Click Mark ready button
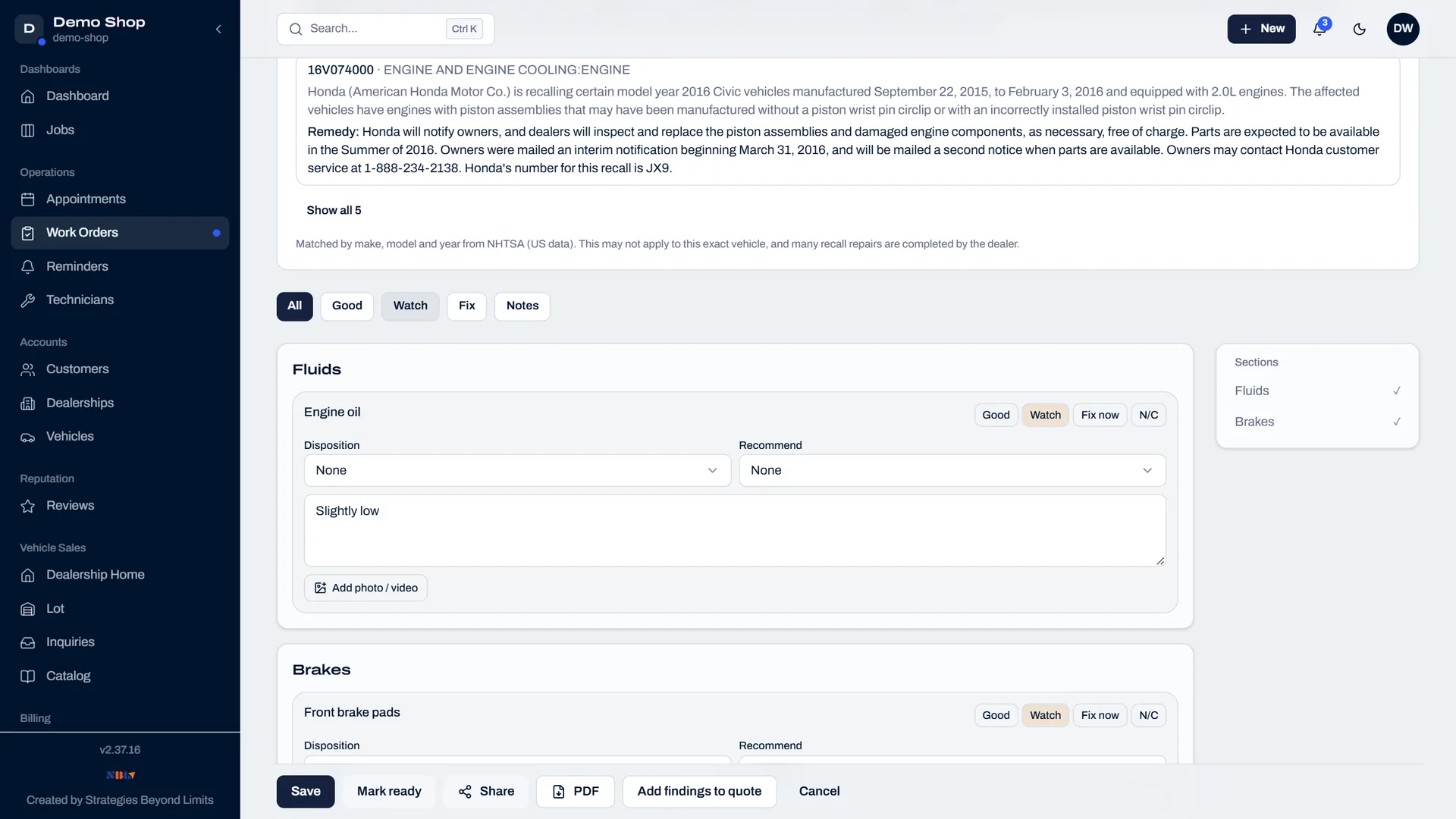Screen dimensions: 1456x819 pyautogui.click(x=389, y=791)
